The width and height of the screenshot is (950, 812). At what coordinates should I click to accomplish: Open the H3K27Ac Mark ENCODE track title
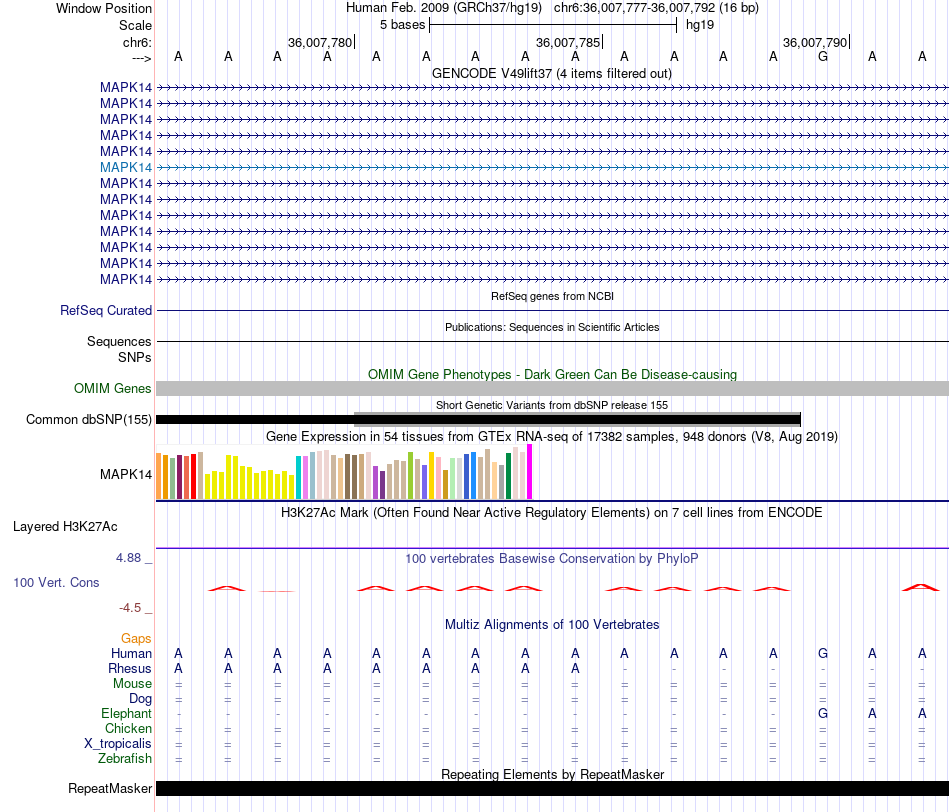pos(552,513)
